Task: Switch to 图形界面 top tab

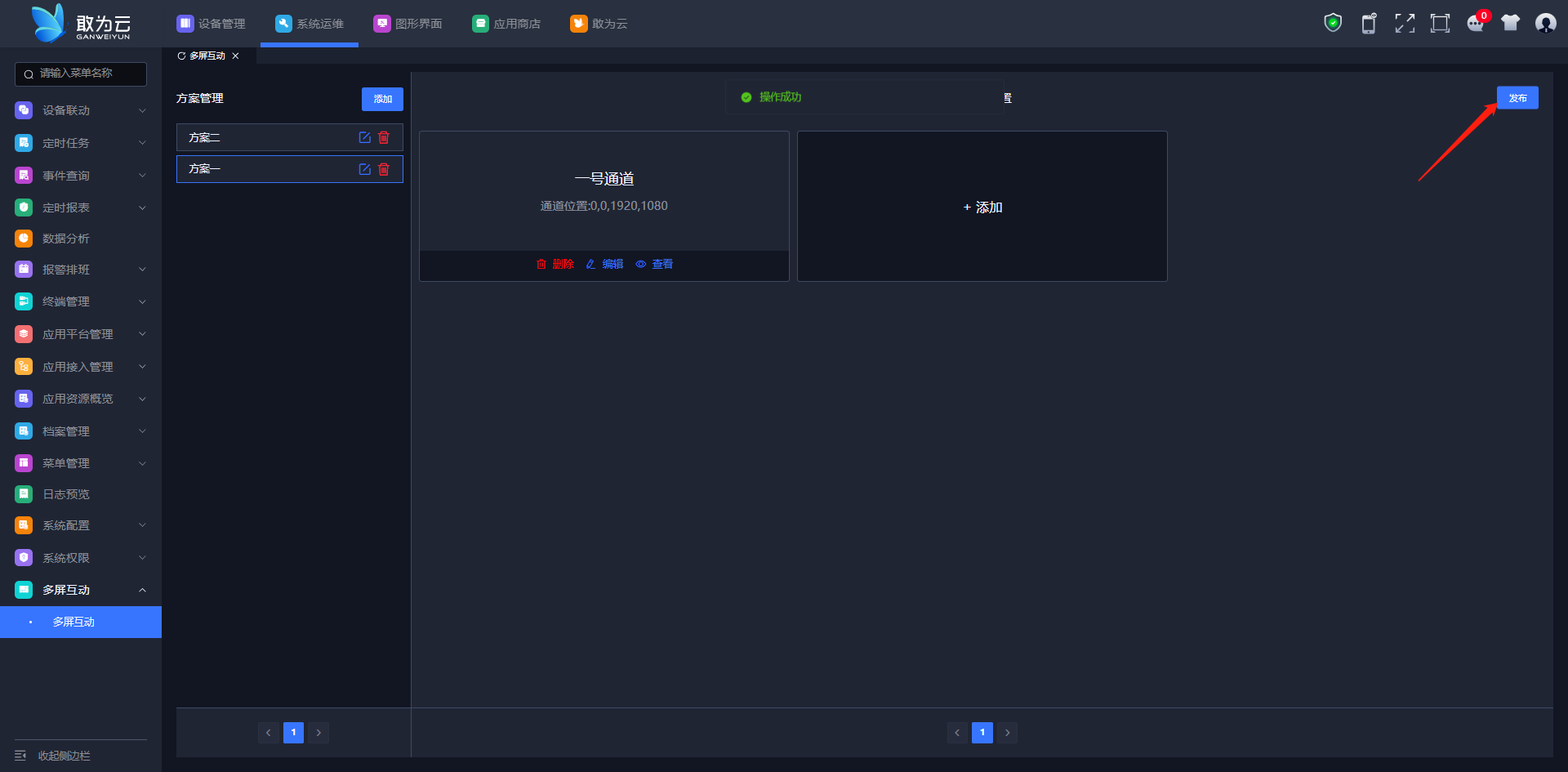Action: click(x=408, y=24)
